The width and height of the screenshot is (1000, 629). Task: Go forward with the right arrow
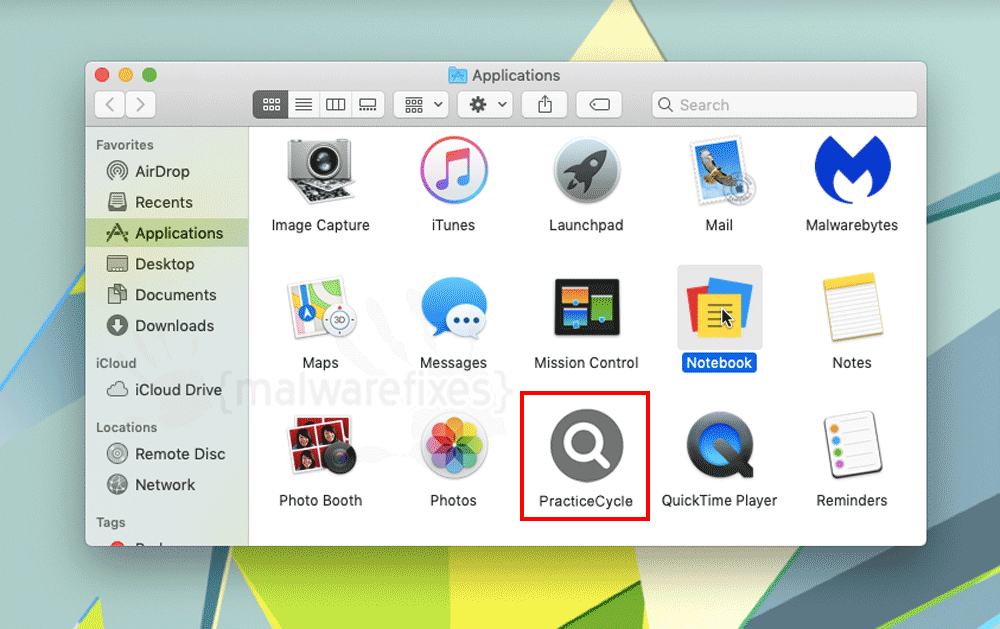pyautogui.click(x=140, y=105)
